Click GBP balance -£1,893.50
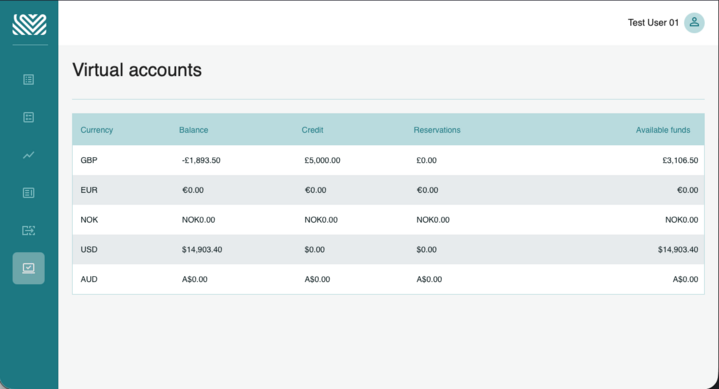 pos(201,160)
